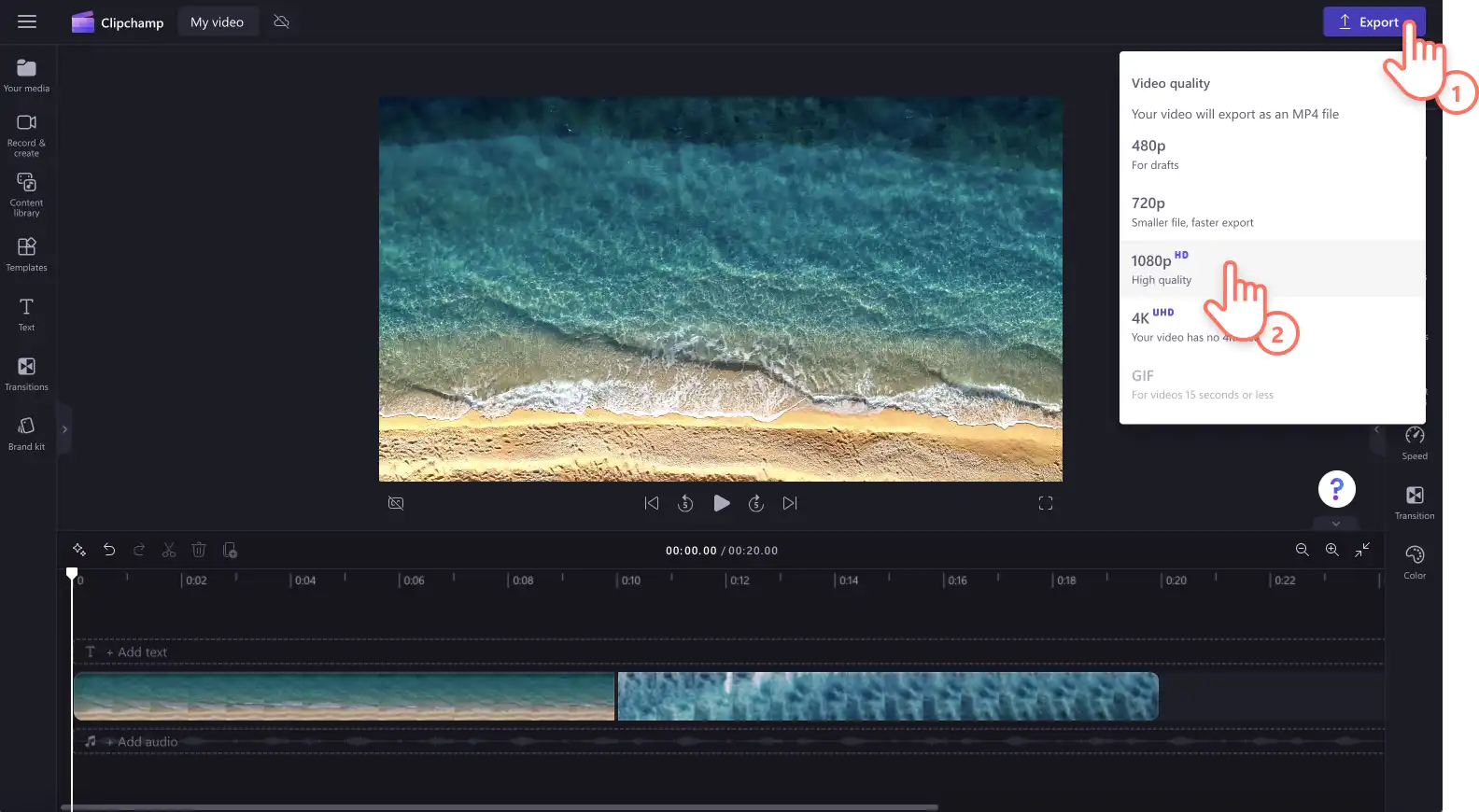This screenshot has width=1479, height=812.
Task: Open the Content library panel
Action: coord(26,194)
